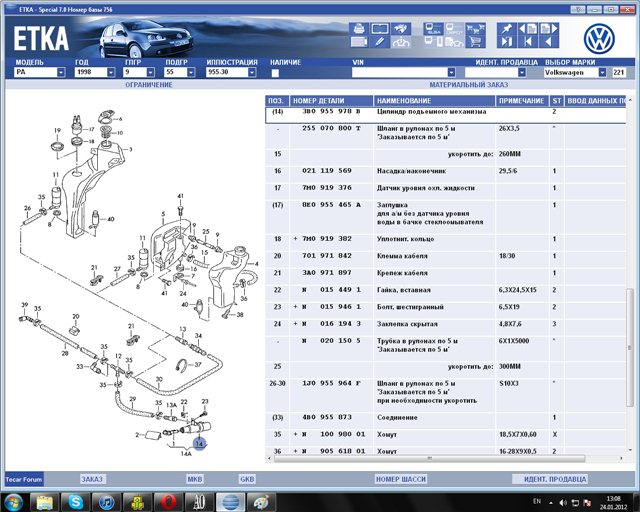Image resolution: width=640 pixels, height=512 pixels.
Task: Open the single shopping cart icon
Action: pyautogui.click(x=476, y=42)
